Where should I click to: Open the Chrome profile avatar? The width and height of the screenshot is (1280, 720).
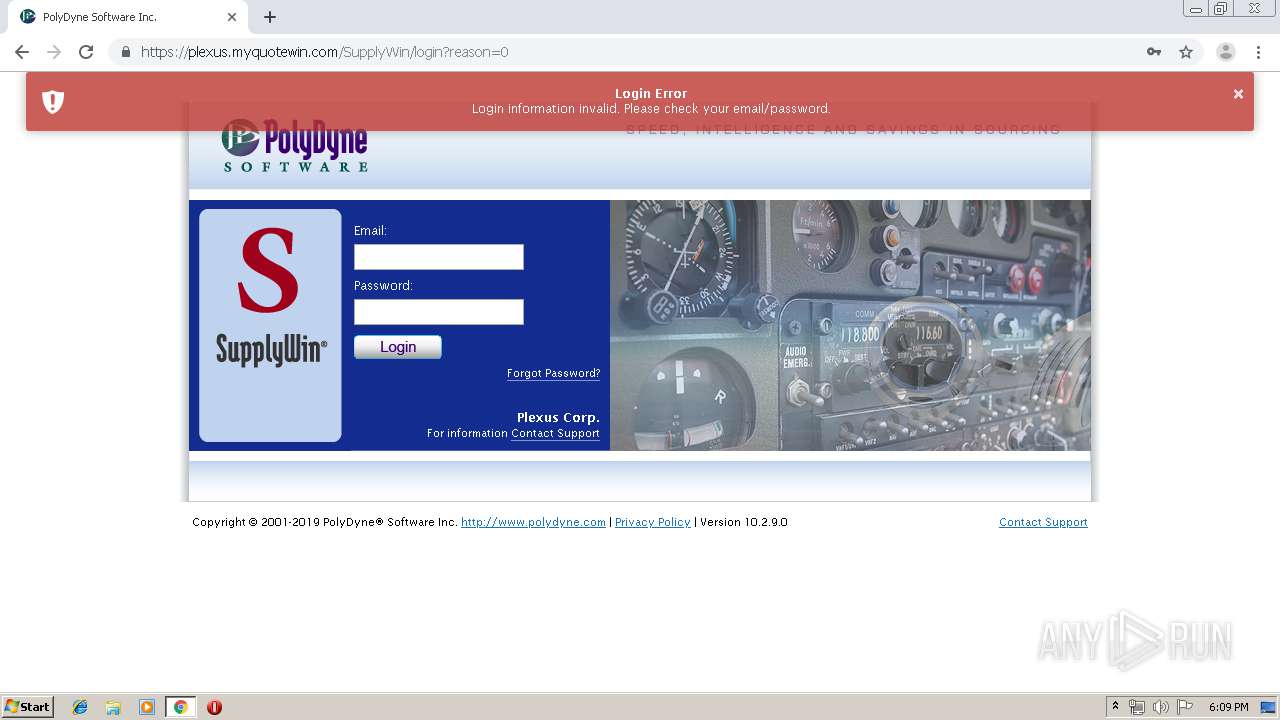[1226, 52]
